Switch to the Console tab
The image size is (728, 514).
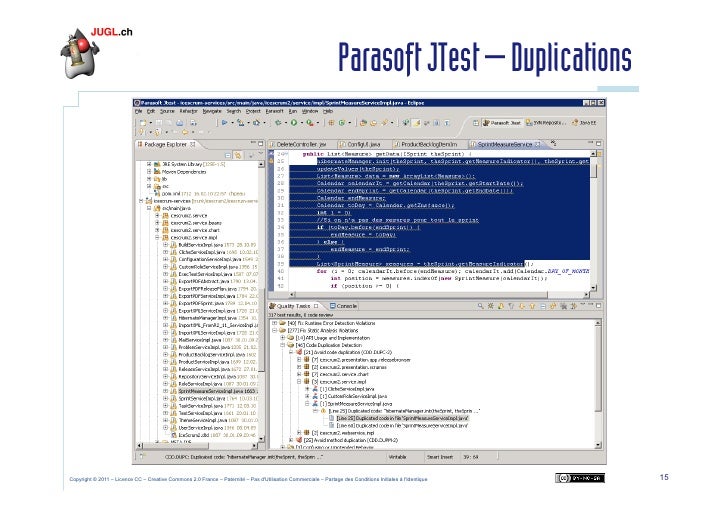pyautogui.click(x=343, y=306)
